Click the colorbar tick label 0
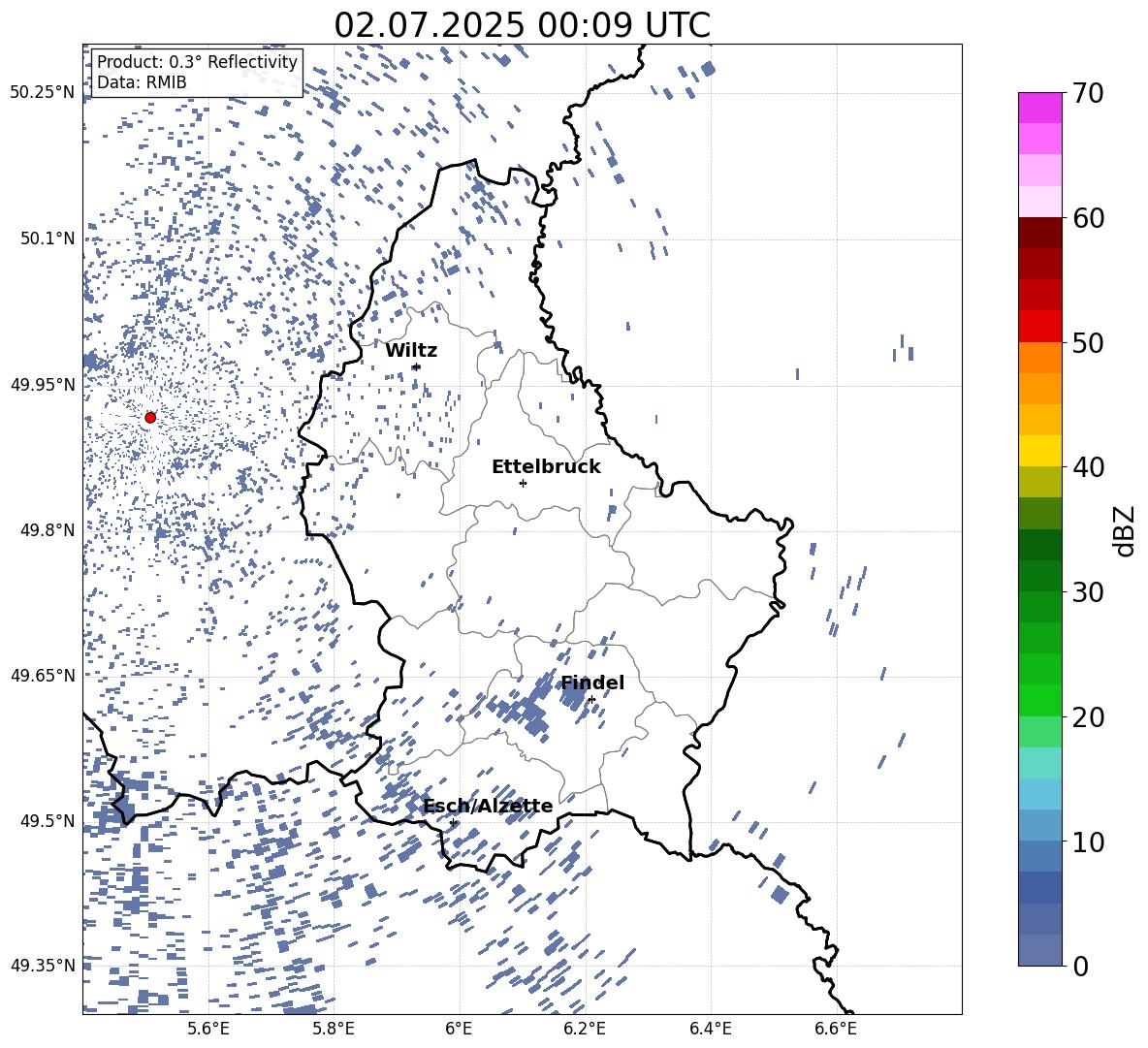The image size is (1148, 1048). click(1081, 966)
